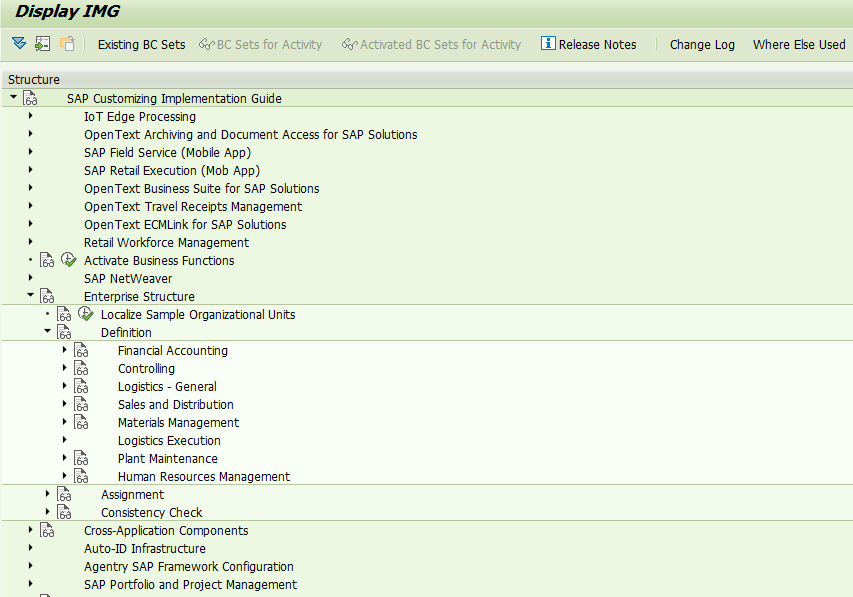Collapse the Definition node

pos(47,331)
